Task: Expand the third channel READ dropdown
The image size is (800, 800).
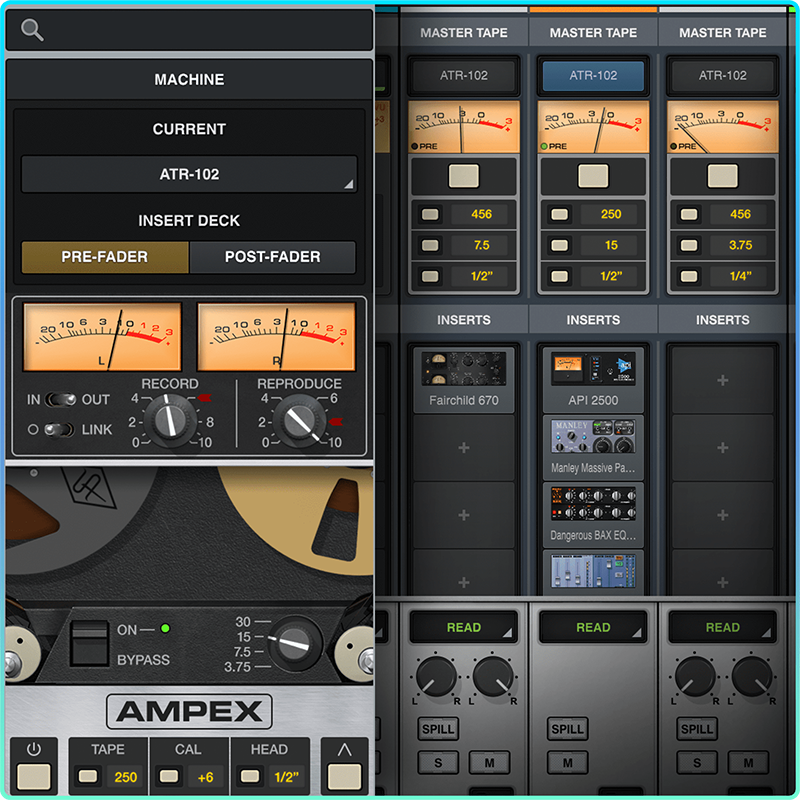Action: (x=722, y=627)
